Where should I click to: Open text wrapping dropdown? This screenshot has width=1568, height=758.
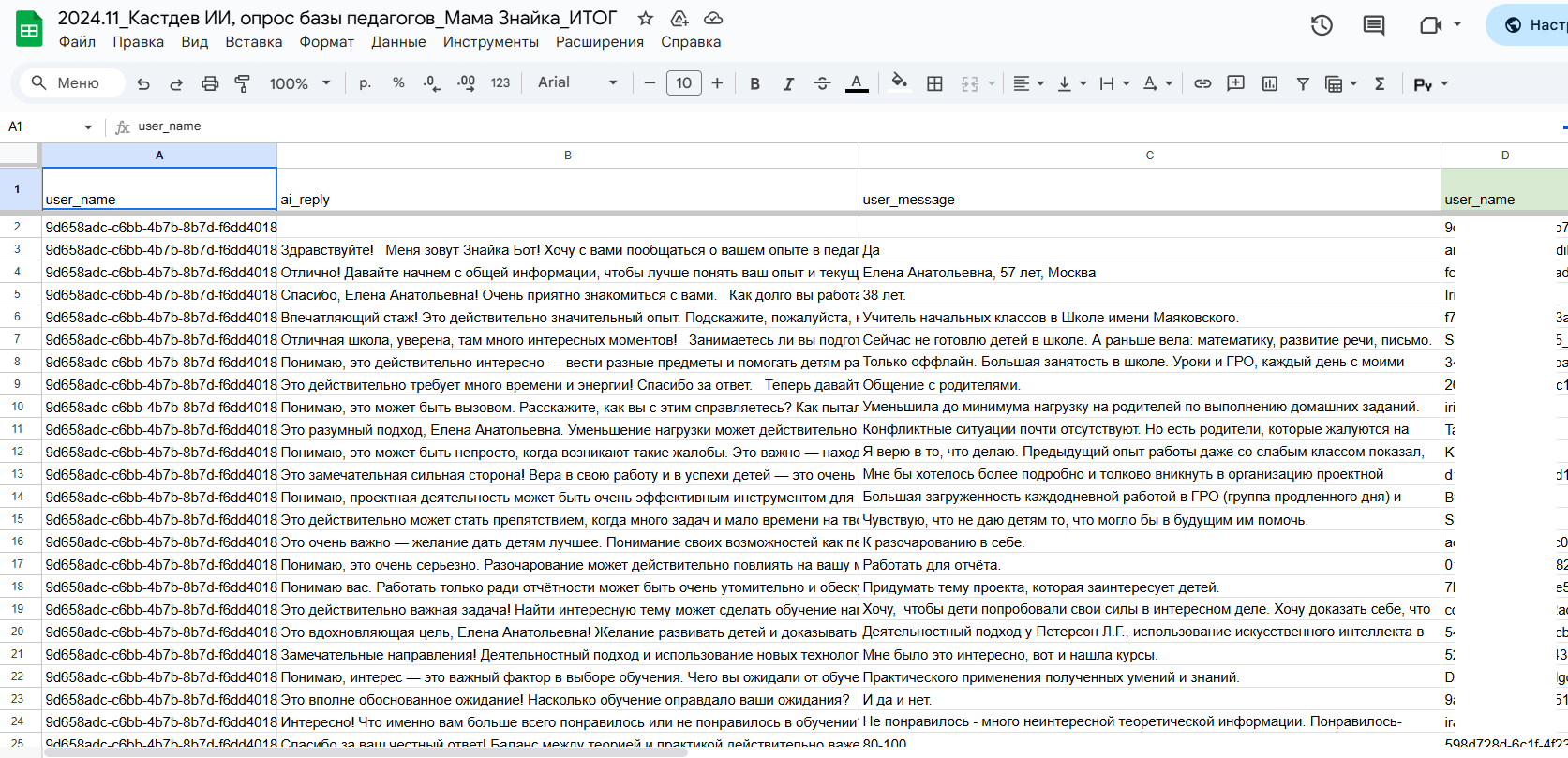point(1114,83)
